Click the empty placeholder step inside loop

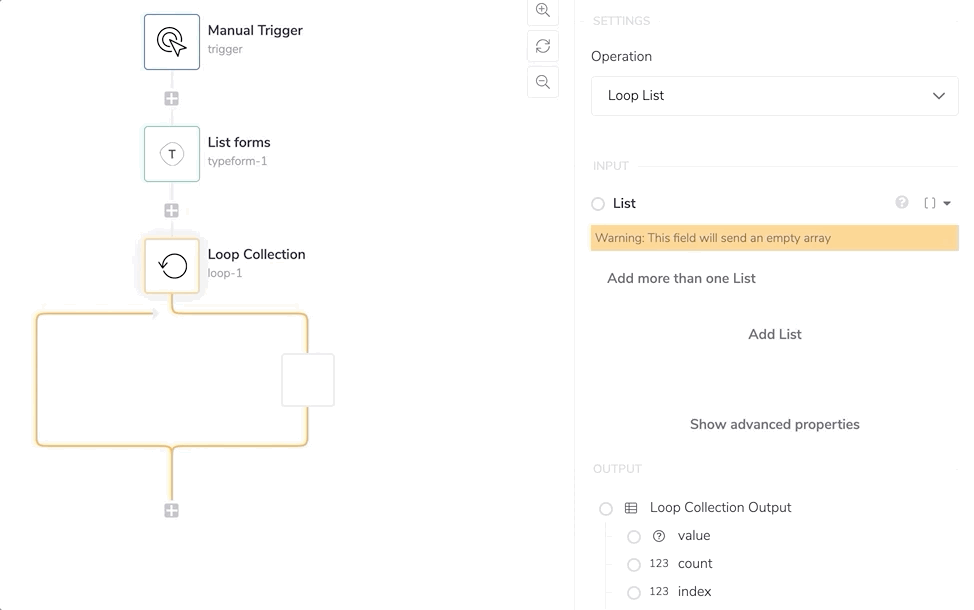point(308,380)
